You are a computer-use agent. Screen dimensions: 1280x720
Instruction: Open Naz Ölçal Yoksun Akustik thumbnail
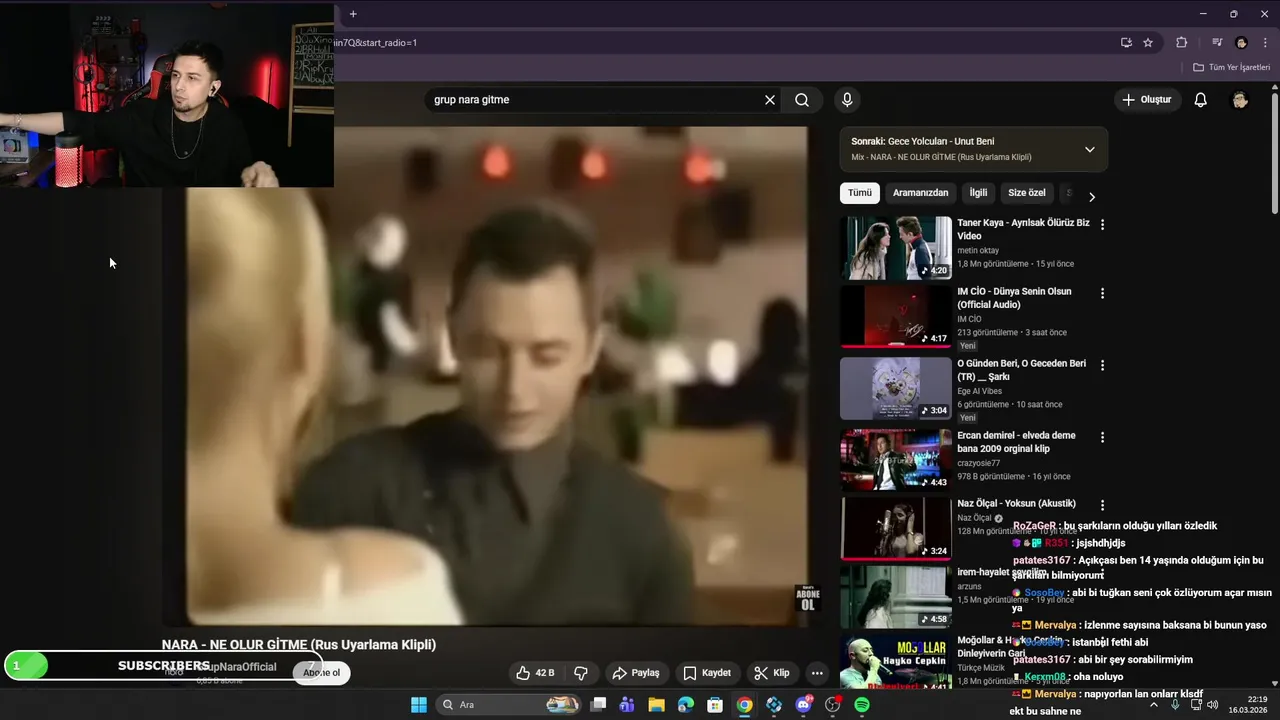pyautogui.click(x=896, y=528)
